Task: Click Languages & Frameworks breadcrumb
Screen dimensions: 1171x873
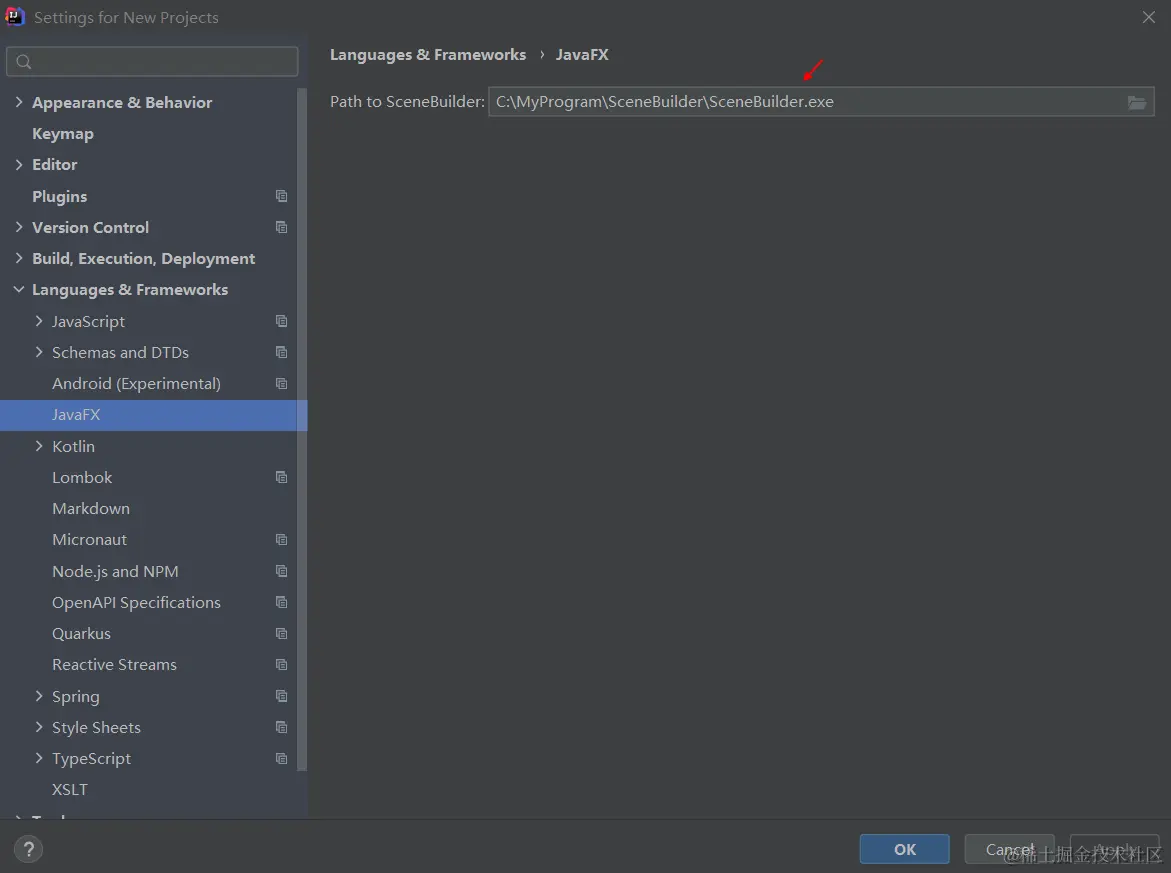Action: click(428, 55)
